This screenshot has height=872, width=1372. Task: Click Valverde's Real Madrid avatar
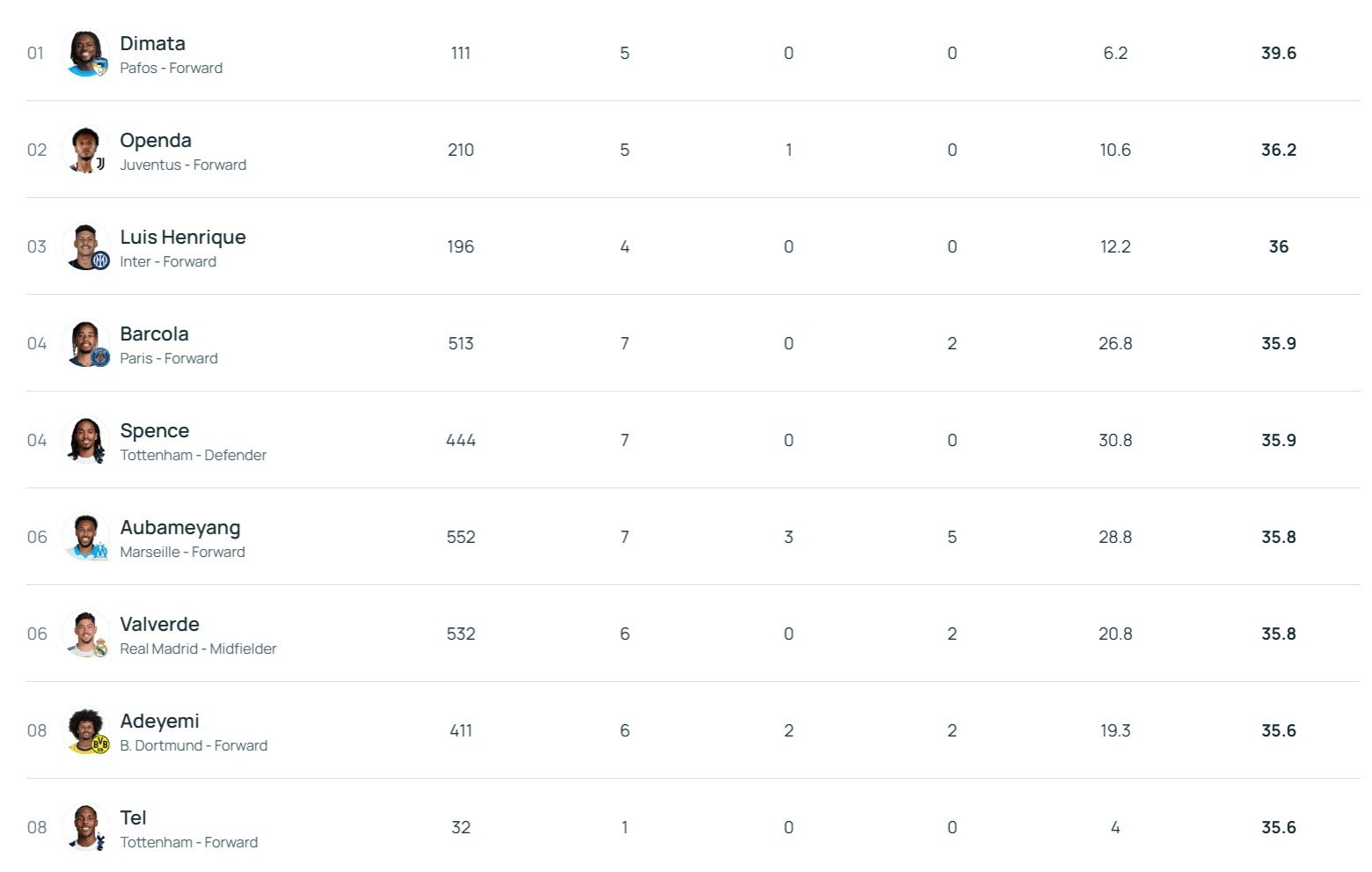coord(86,634)
